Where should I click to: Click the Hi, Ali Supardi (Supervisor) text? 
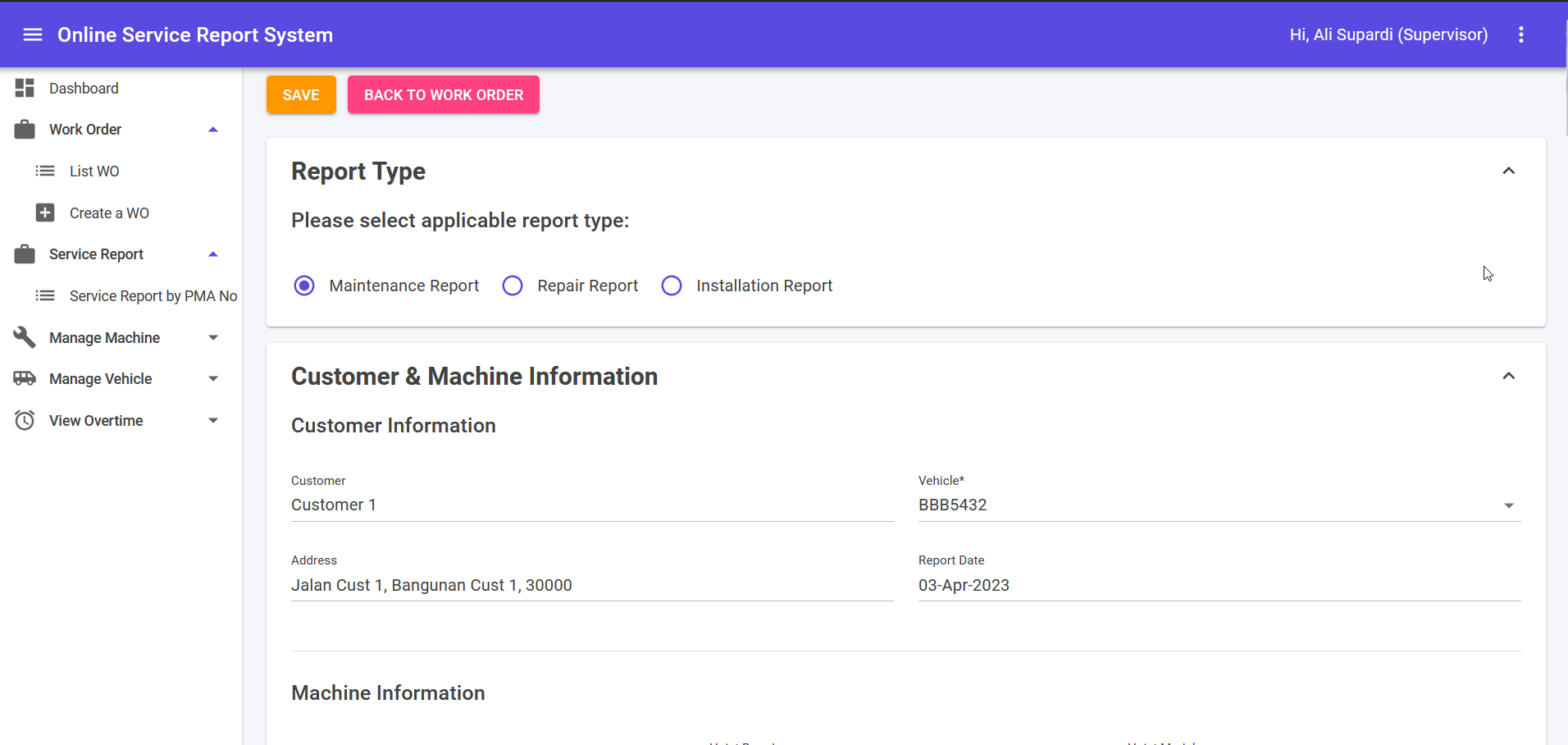1388,34
